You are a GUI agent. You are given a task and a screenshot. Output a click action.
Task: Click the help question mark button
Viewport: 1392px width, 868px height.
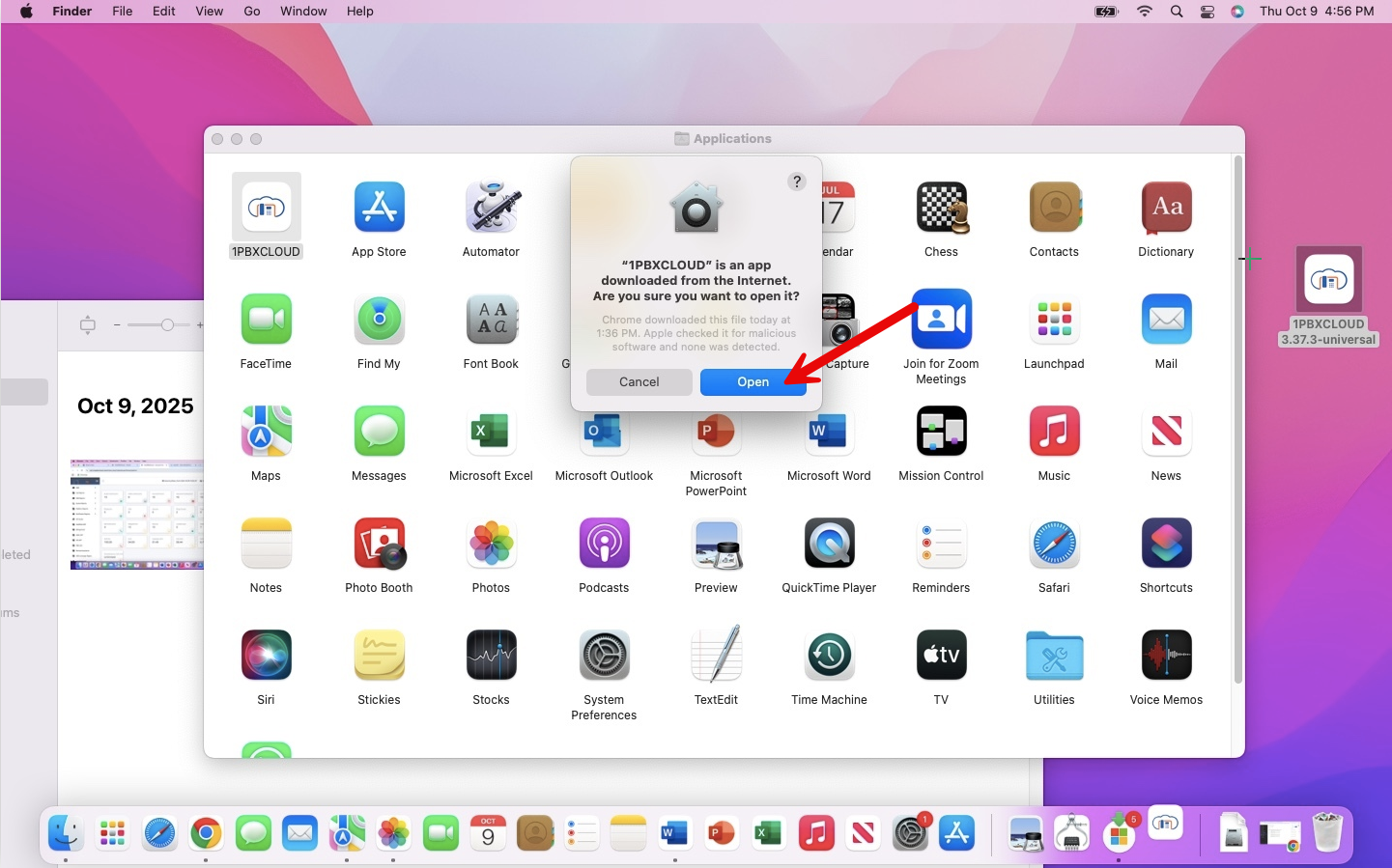(x=796, y=182)
